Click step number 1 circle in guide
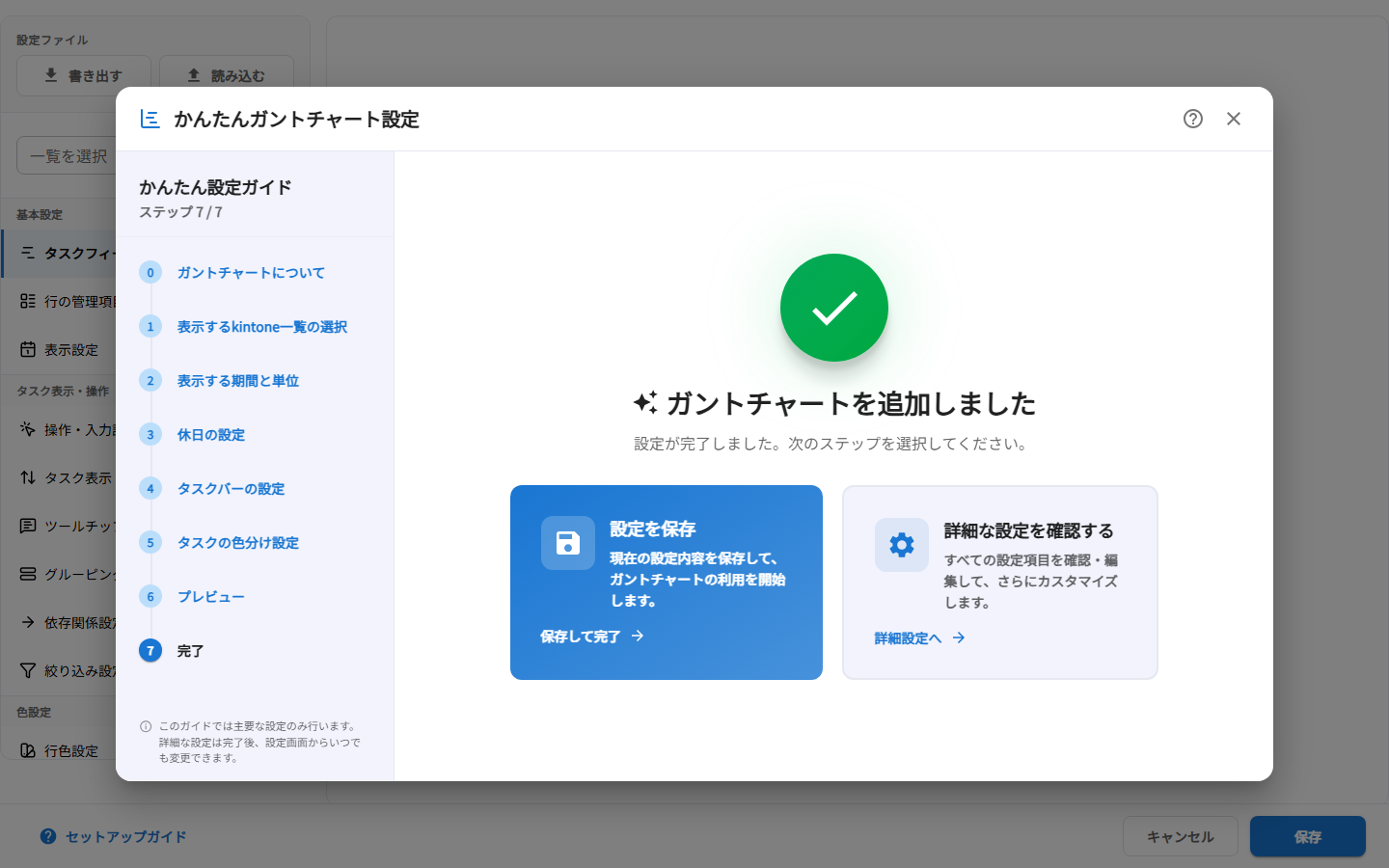The height and width of the screenshot is (868, 1389). pyautogui.click(x=150, y=327)
